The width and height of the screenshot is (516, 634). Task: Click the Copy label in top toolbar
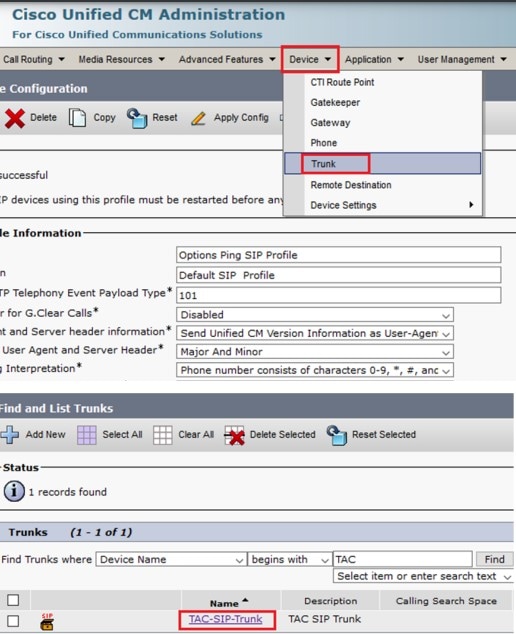click(x=104, y=118)
